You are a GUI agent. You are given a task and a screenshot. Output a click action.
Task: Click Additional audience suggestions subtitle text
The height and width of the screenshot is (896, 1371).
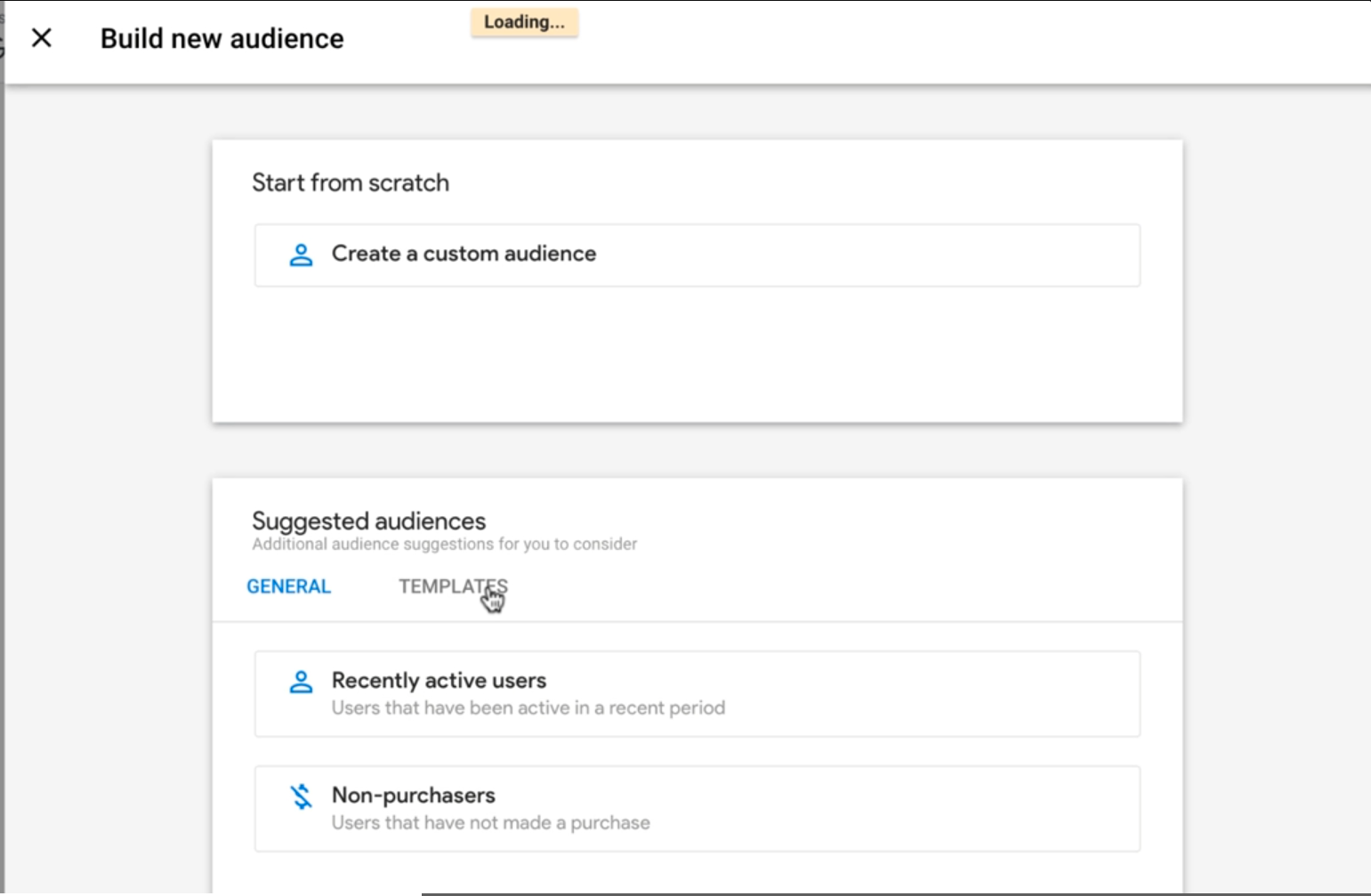[x=444, y=544]
